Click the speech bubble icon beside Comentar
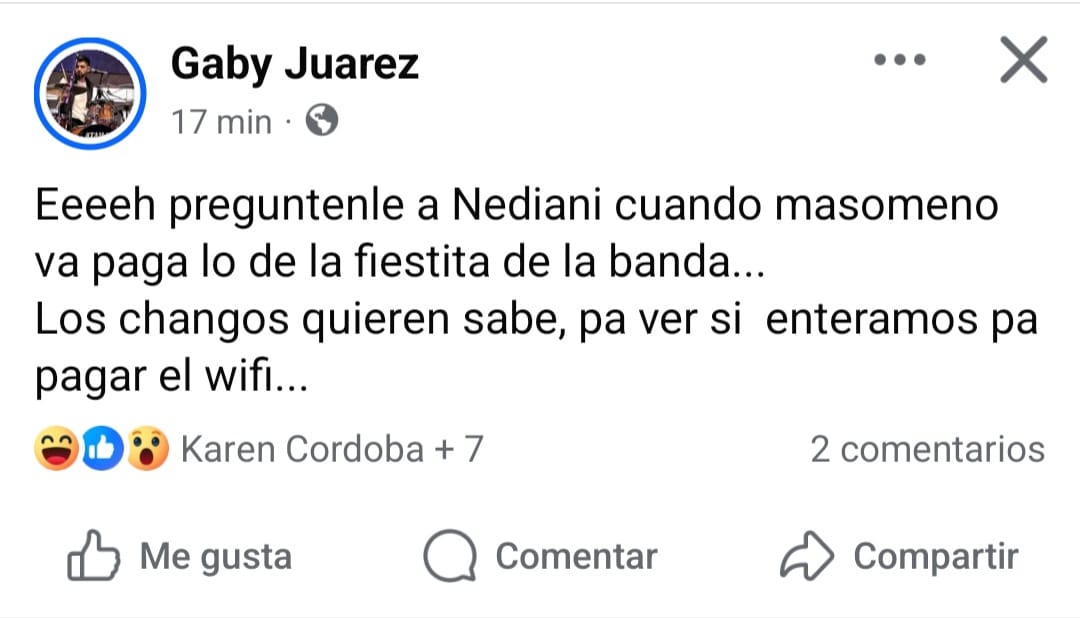1080x618 pixels. click(451, 556)
